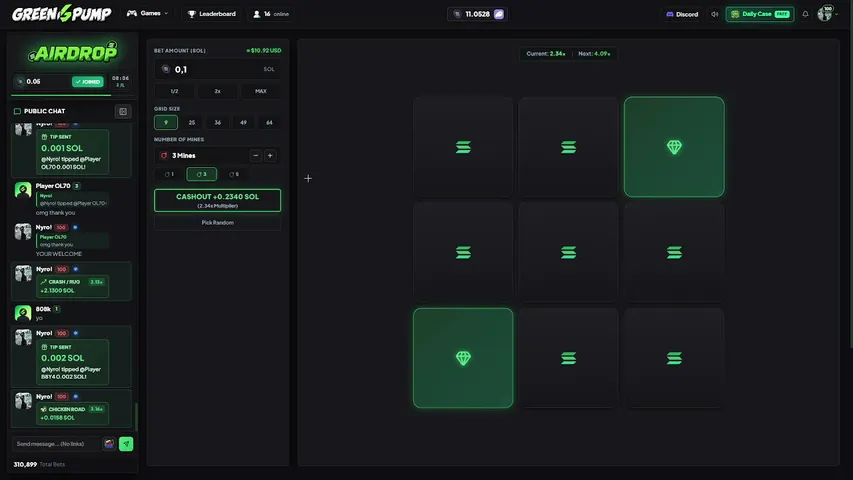The width and height of the screenshot is (853, 480).
Task: Select grid size 64
Action: (269, 122)
